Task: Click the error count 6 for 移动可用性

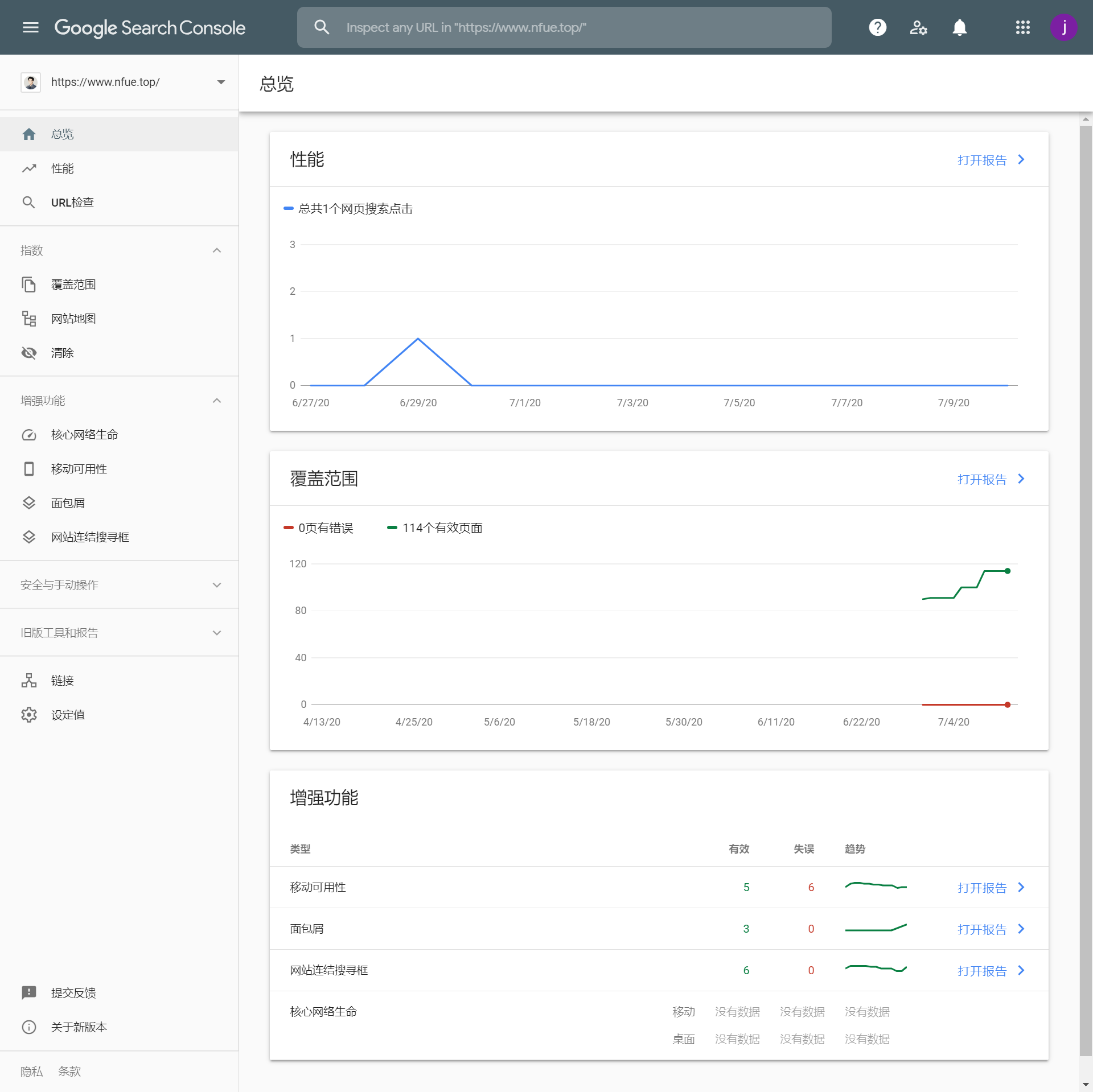Action: pos(811,887)
